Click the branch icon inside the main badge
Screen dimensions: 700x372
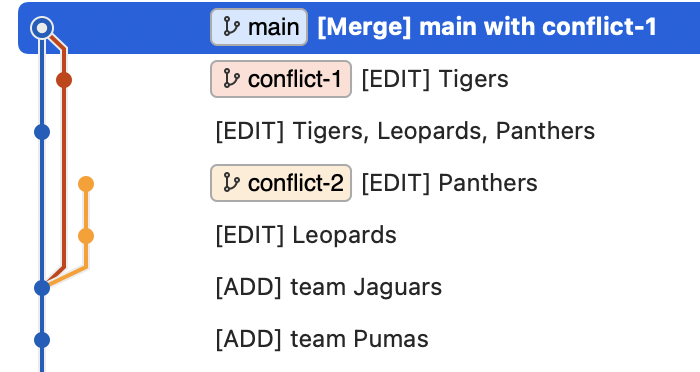click(x=231, y=27)
